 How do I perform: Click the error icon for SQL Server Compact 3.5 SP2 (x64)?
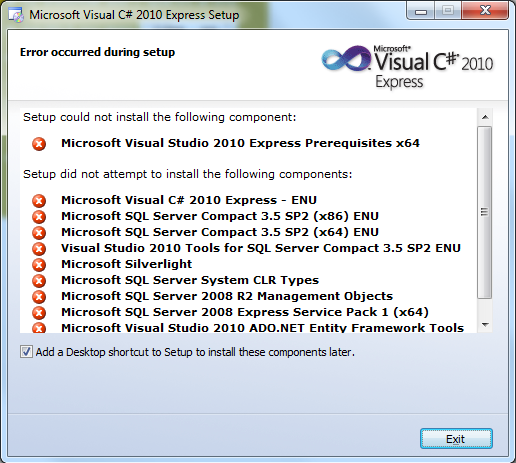click(x=39, y=233)
